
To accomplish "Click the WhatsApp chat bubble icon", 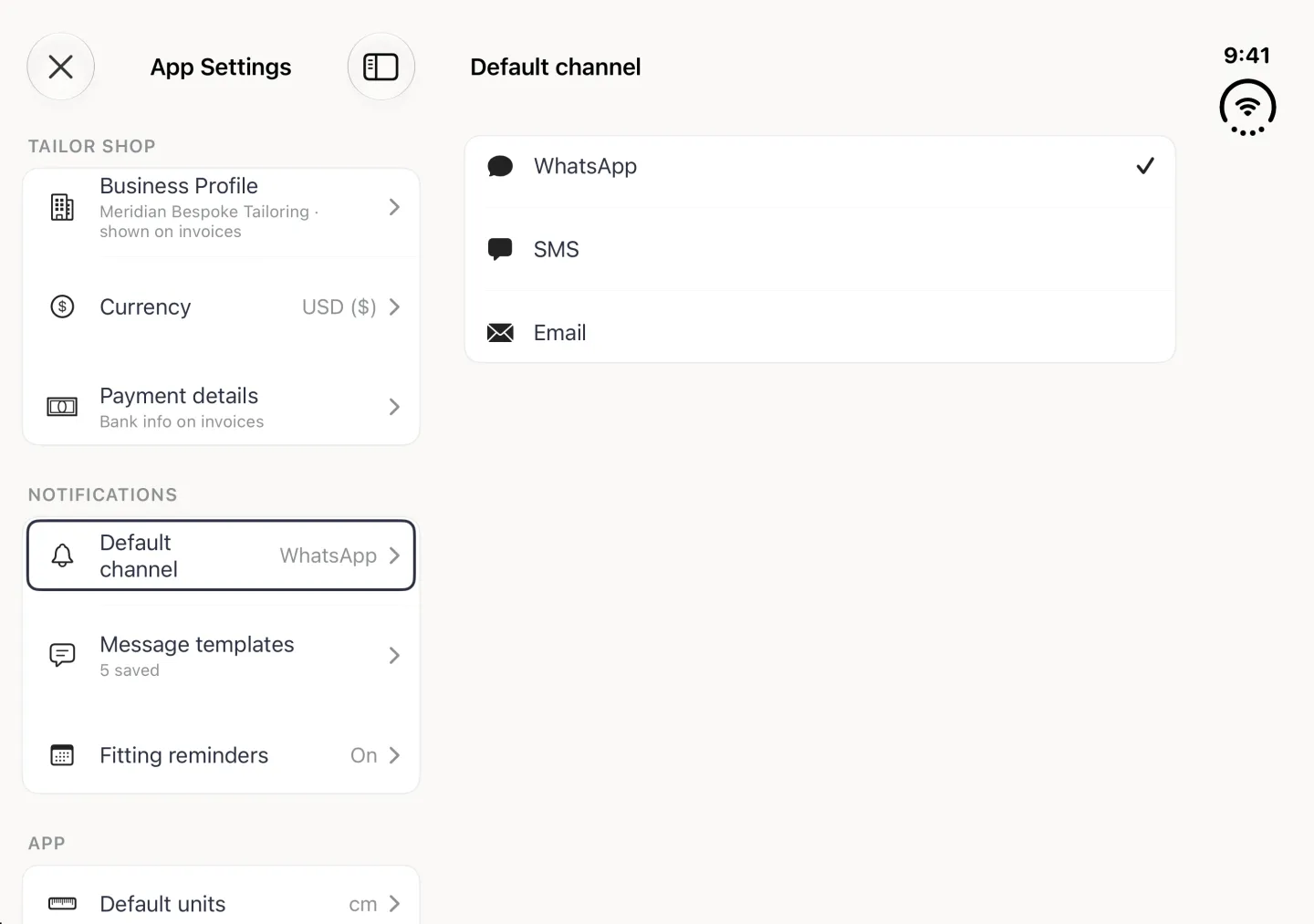I will point(500,166).
